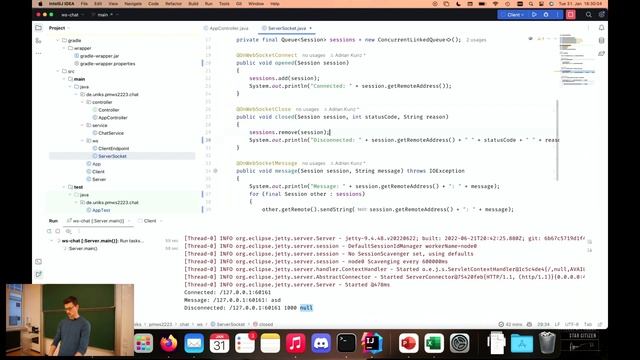Open the ws-chat project dropdown
Viewport: 640px width, 360px height.
(72, 15)
